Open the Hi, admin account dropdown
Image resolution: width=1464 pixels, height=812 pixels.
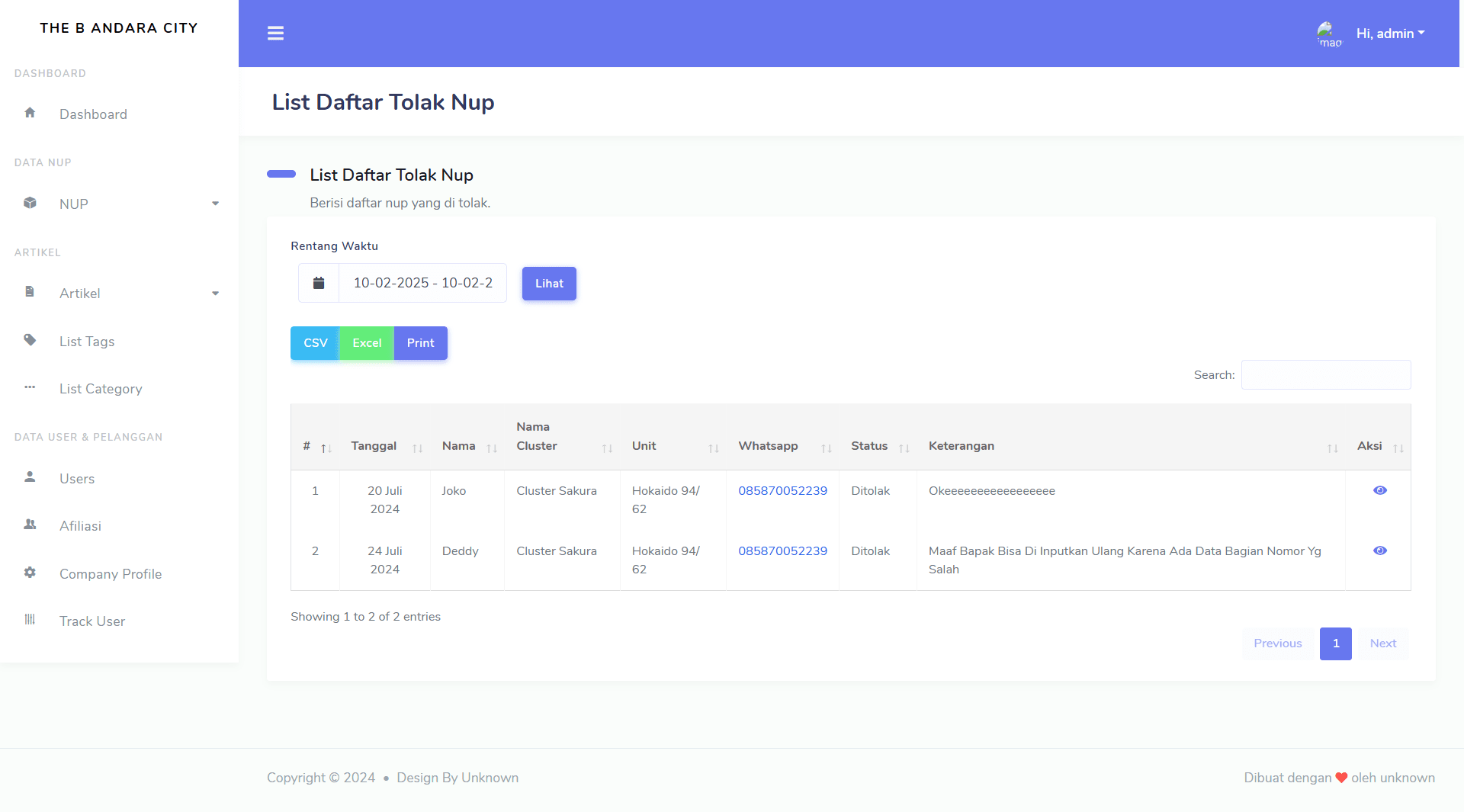click(1389, 33)
